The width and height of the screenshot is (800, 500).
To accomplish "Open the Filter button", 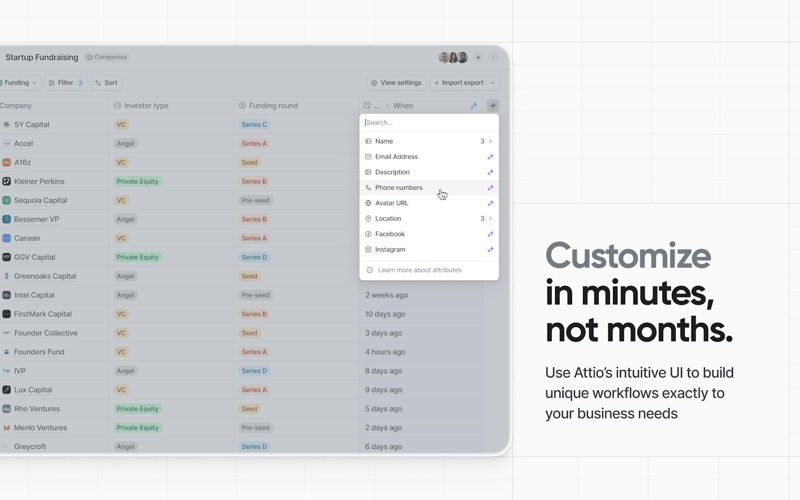I will (66, 83).
